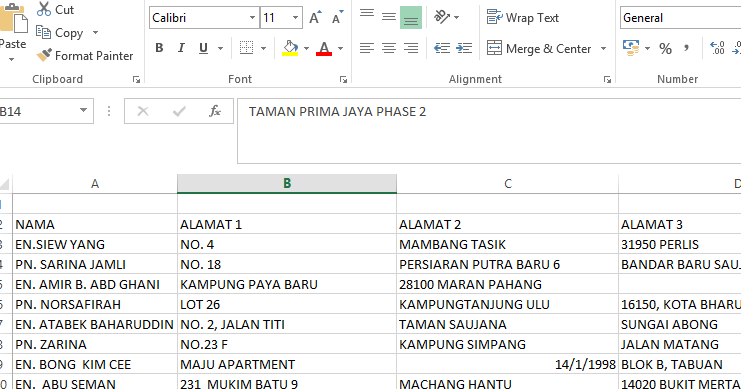Align text right icon

tap(411, 48)
